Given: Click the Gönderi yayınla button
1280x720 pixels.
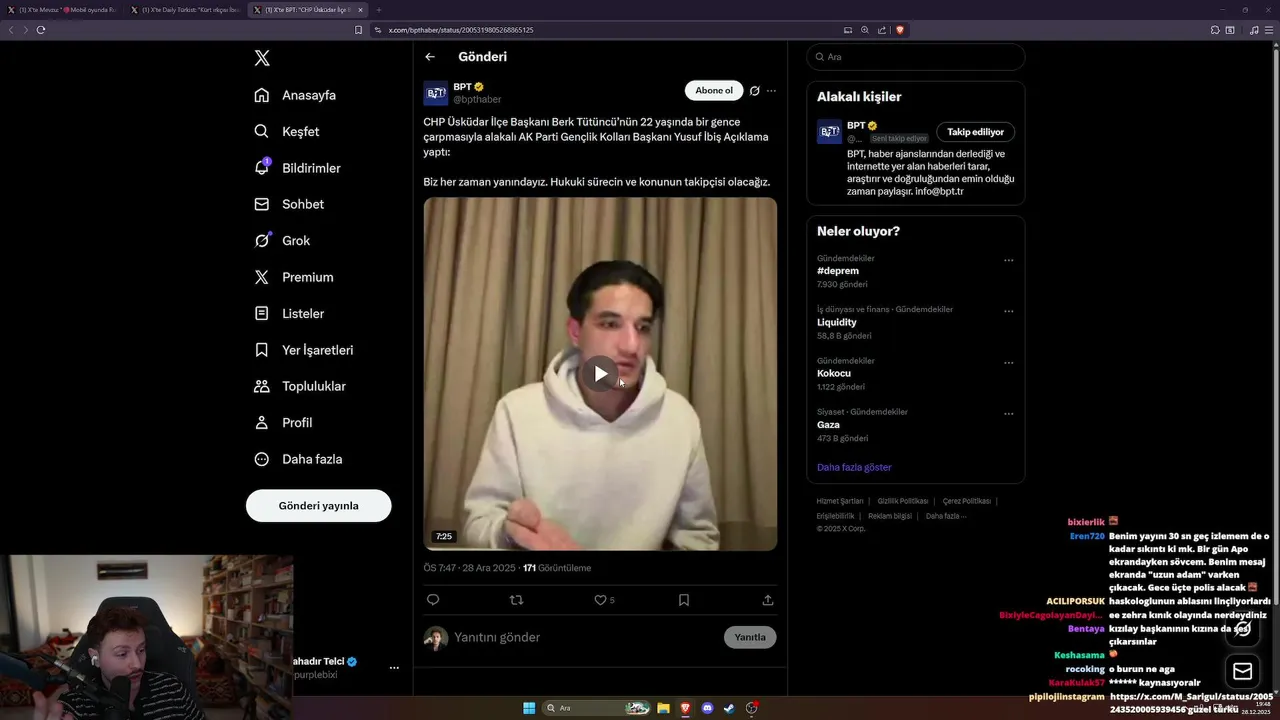Looking at the screenshot, I should click(x=318, y=505).
